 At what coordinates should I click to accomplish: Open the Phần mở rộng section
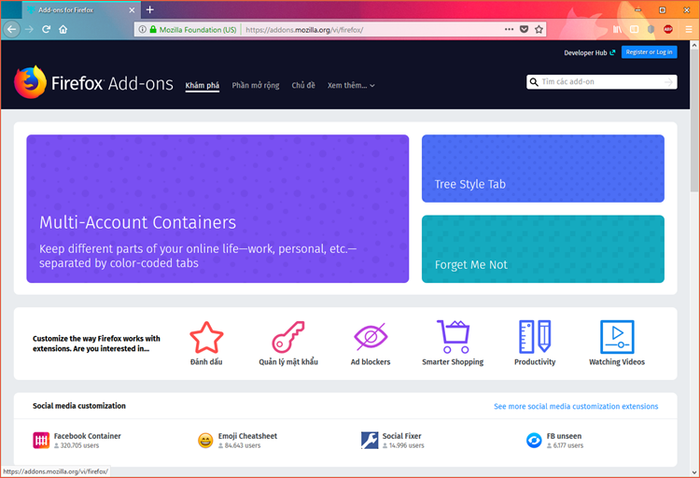(x=255, y=85)
